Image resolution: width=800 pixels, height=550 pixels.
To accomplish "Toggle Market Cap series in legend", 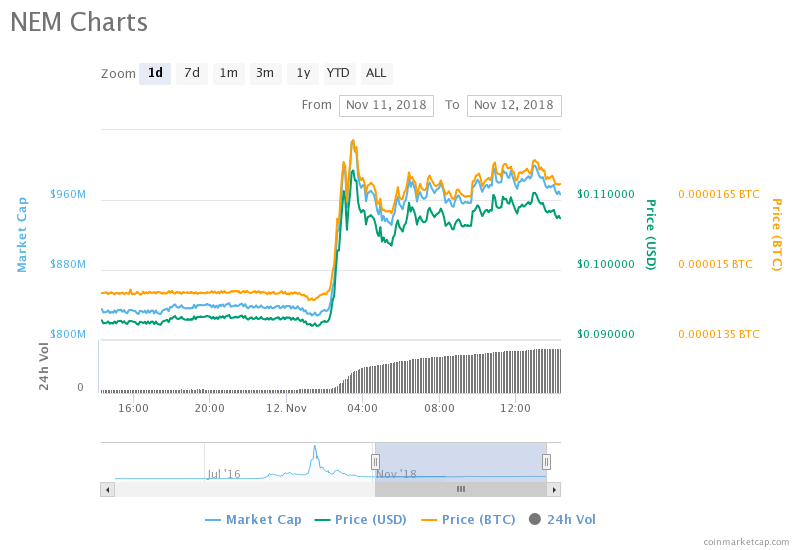I will [253, 519].
